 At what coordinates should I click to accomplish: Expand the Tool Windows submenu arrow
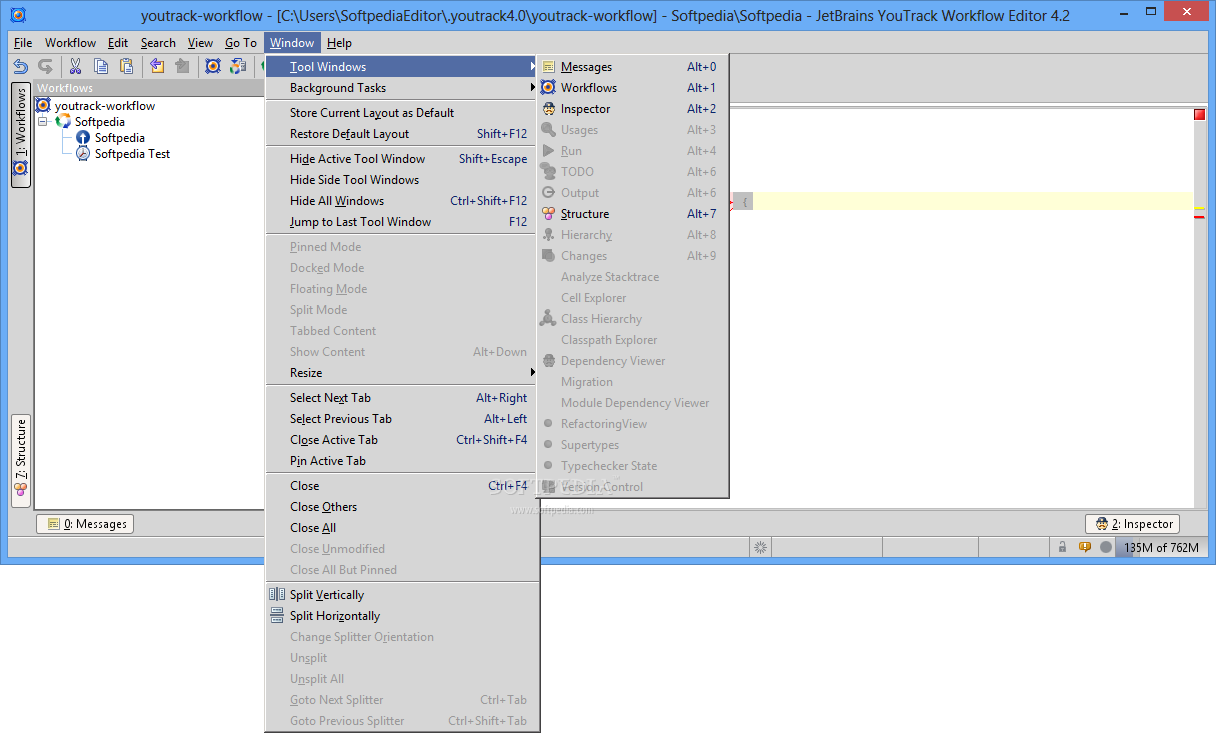(533, 67)
